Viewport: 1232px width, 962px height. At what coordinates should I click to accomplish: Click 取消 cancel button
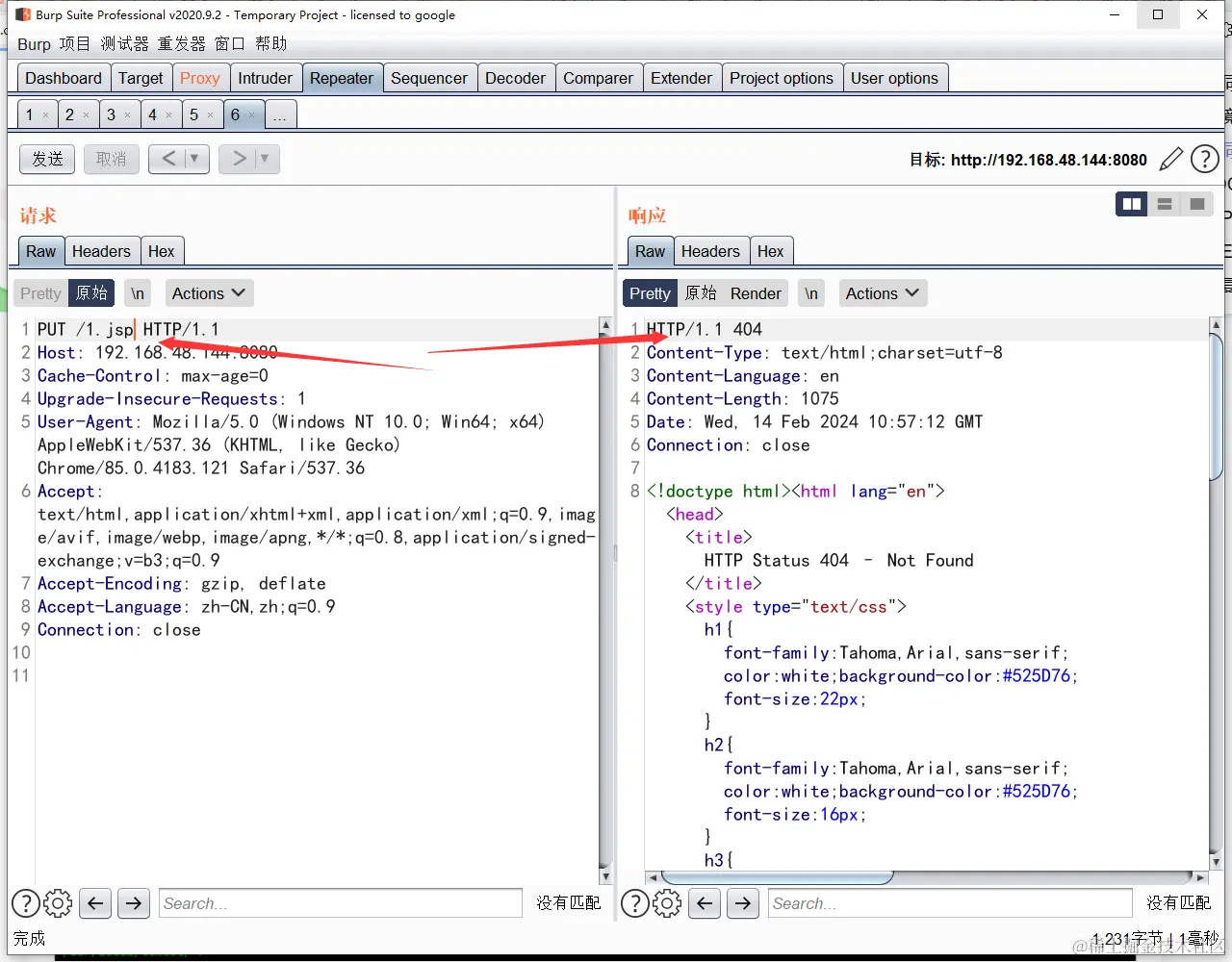pyautogui.click(x=111, y=159)
